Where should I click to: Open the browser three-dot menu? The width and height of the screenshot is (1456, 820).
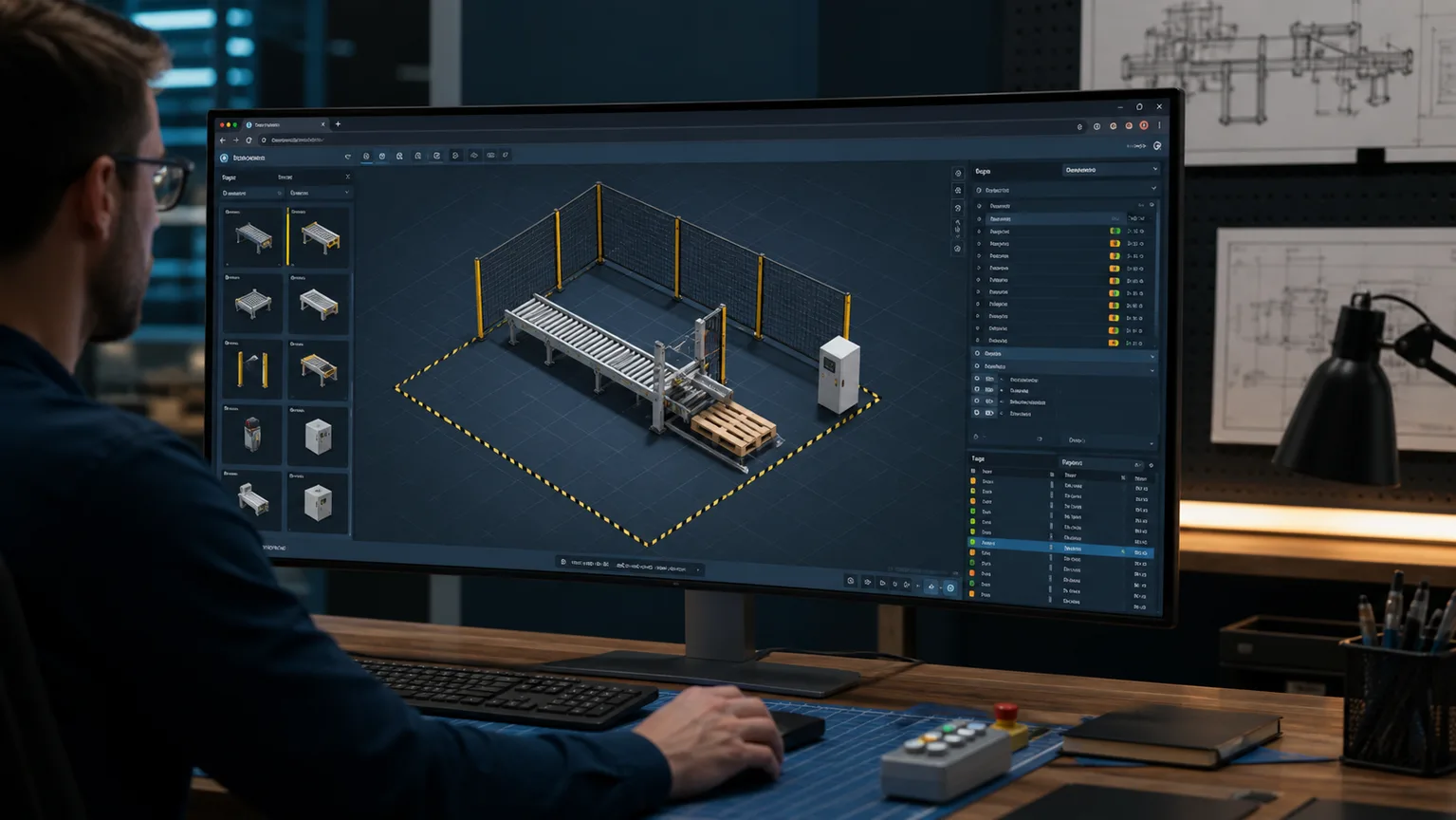(x=1159, y=125)
